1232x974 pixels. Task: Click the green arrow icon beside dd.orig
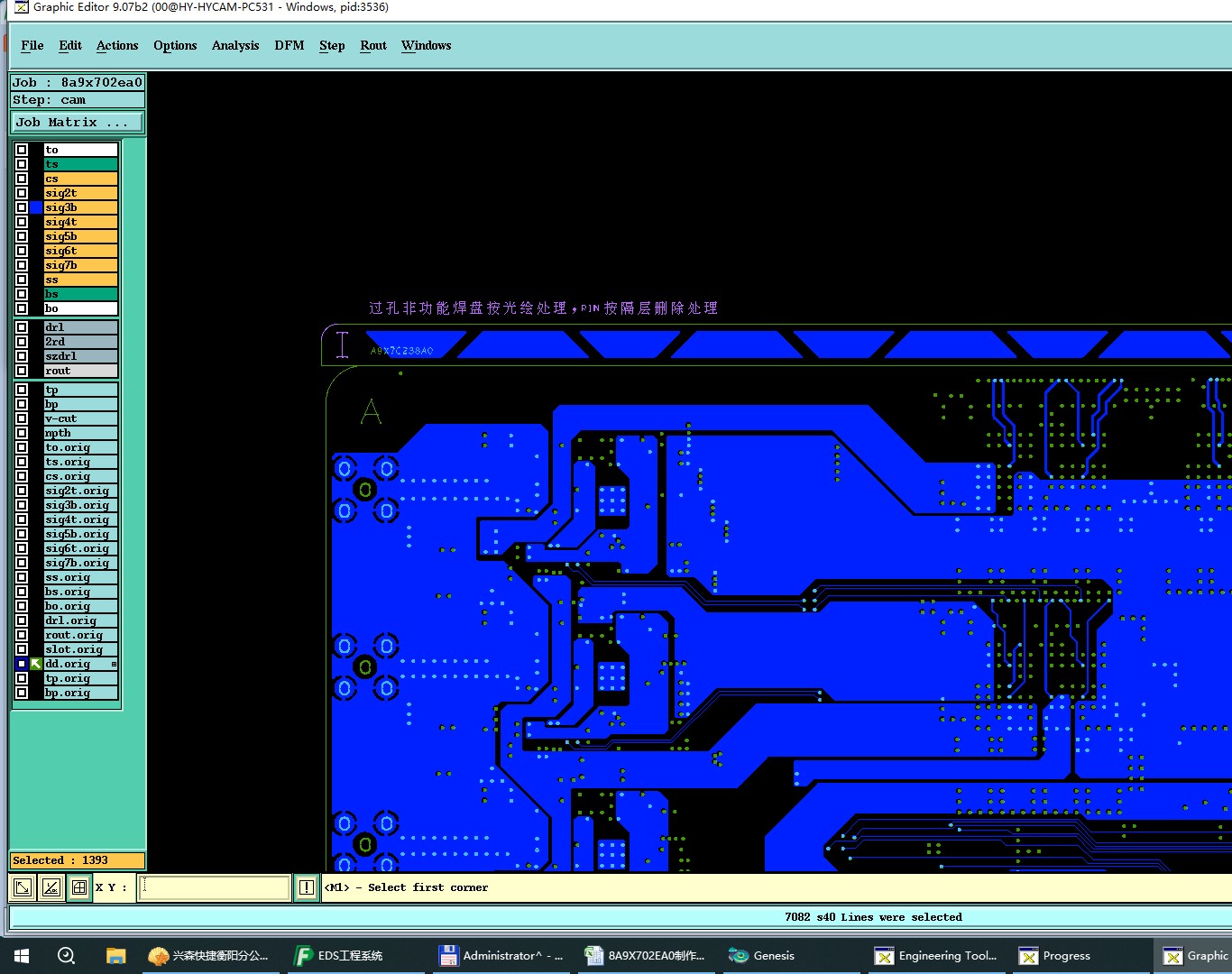pyautogui.click(x=36, y=664)
